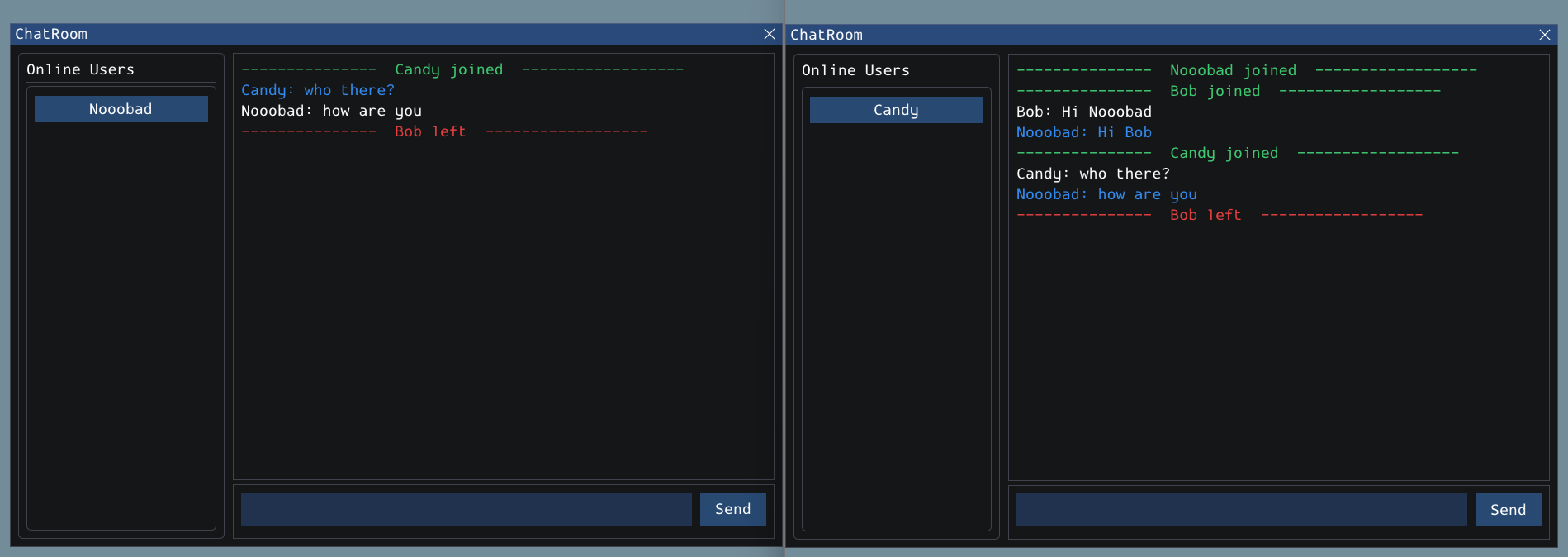Viewport: 1568px width, 557px height.
Task: Click 'Nooobad joined' line in right window
Action: pyautogui.click(x=1247, y=70)
